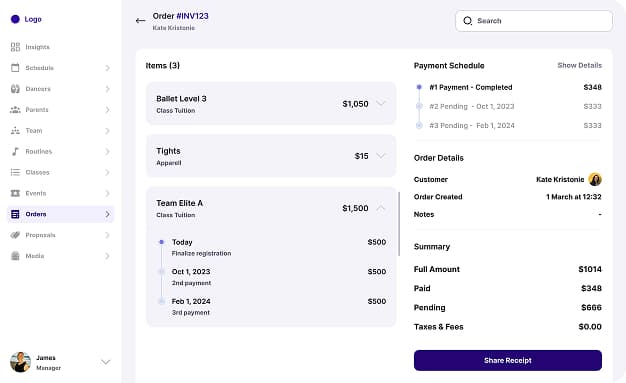This screenshot has width=626, height=383.
Task: Expand the Ballet Level 3 item
Action: pyautogui.click(x=381, y=103)
